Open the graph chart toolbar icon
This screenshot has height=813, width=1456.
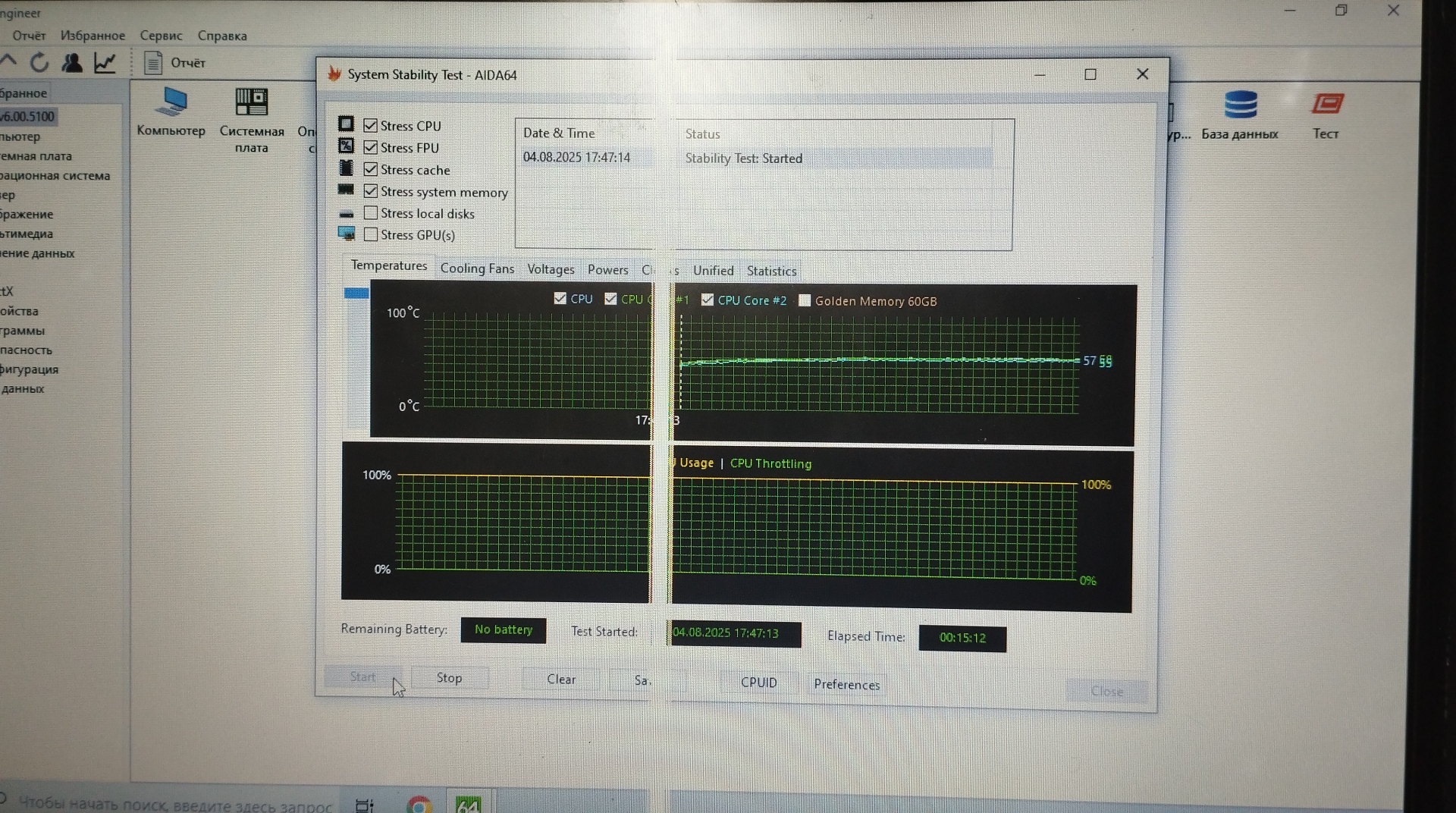click(x=105, y=63)
